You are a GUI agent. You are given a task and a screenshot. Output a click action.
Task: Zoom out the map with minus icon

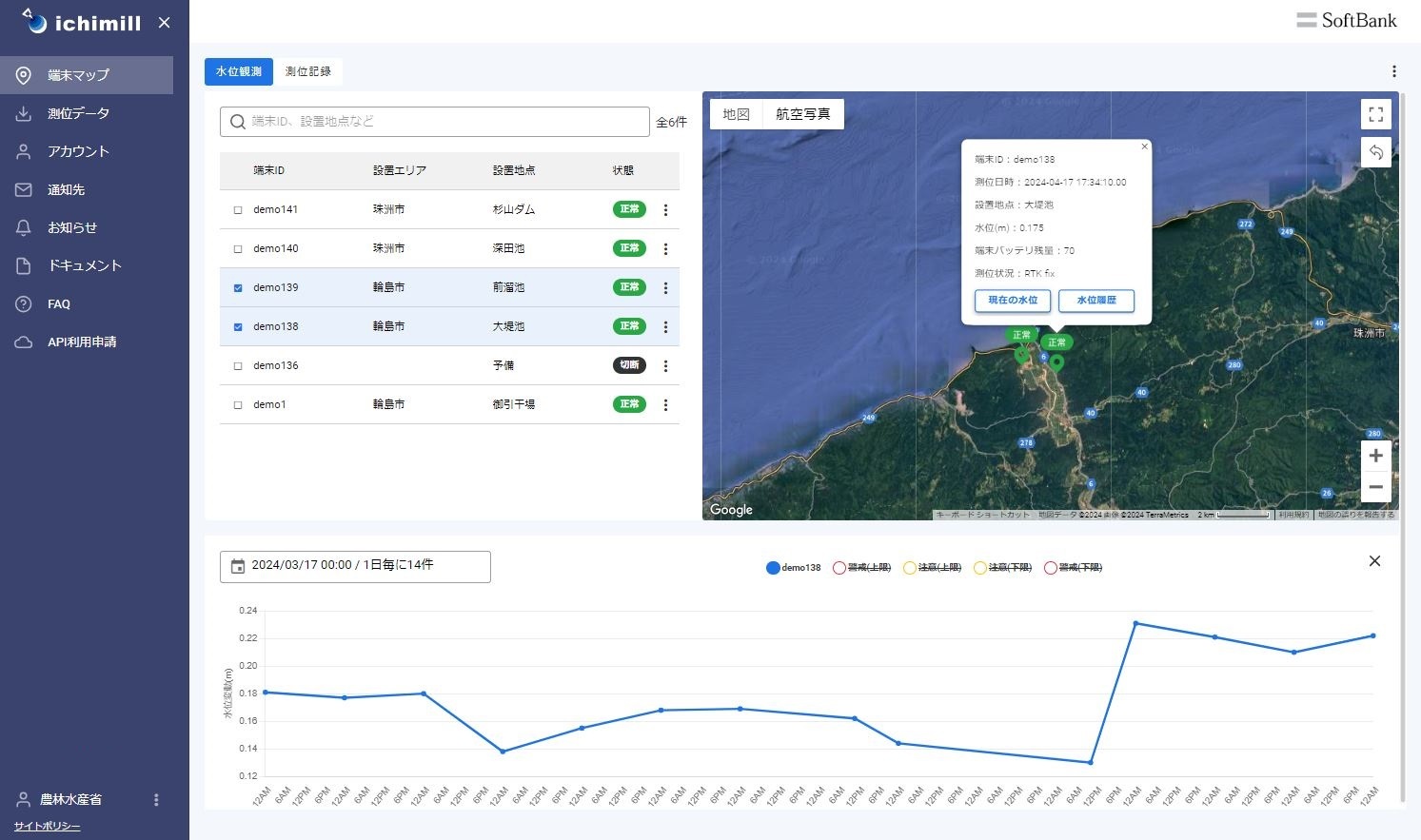tap(1375, 487)
